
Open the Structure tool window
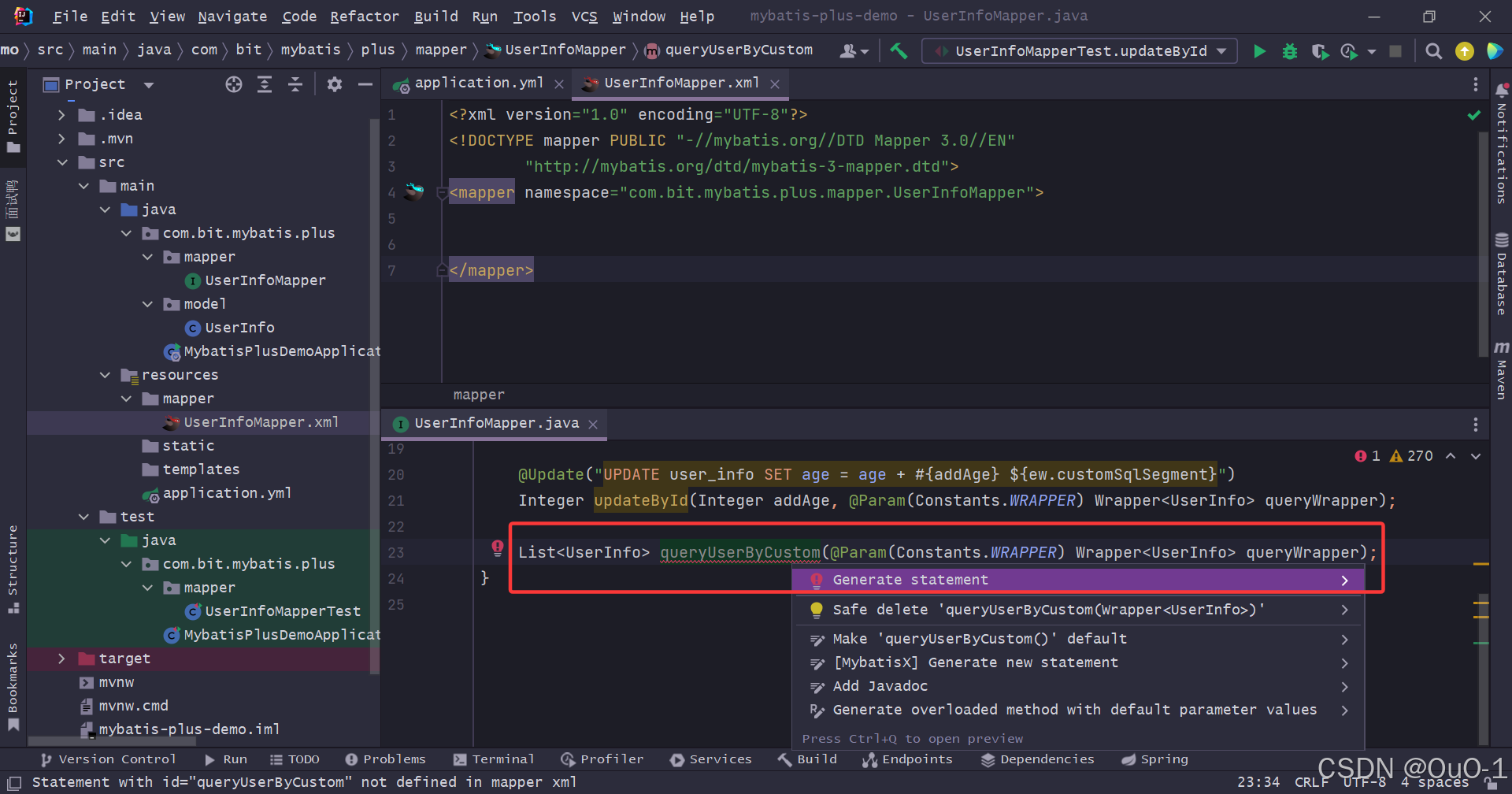tap(13, 569)
